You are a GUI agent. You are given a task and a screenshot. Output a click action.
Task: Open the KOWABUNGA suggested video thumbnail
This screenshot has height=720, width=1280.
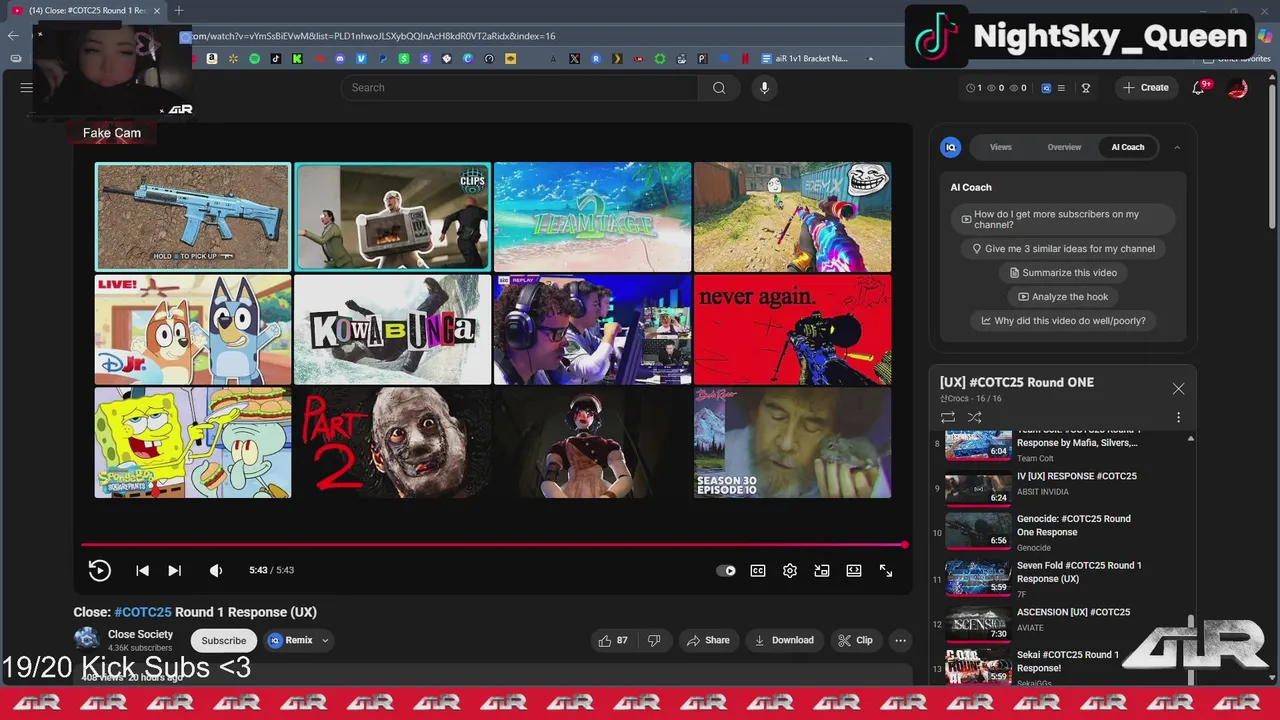click(392, 330)
